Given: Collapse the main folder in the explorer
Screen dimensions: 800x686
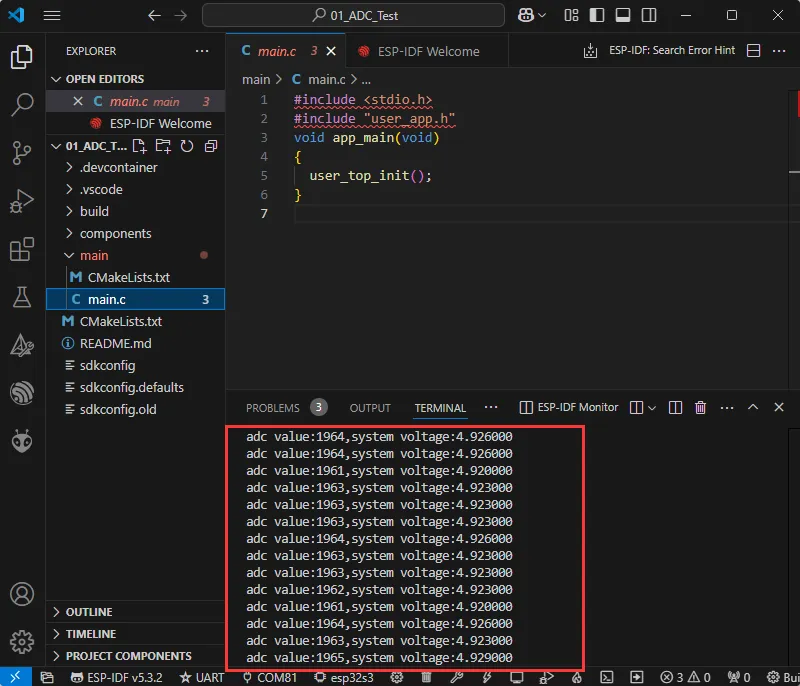Looking at the screenshot, I should (x=94, y=256).
